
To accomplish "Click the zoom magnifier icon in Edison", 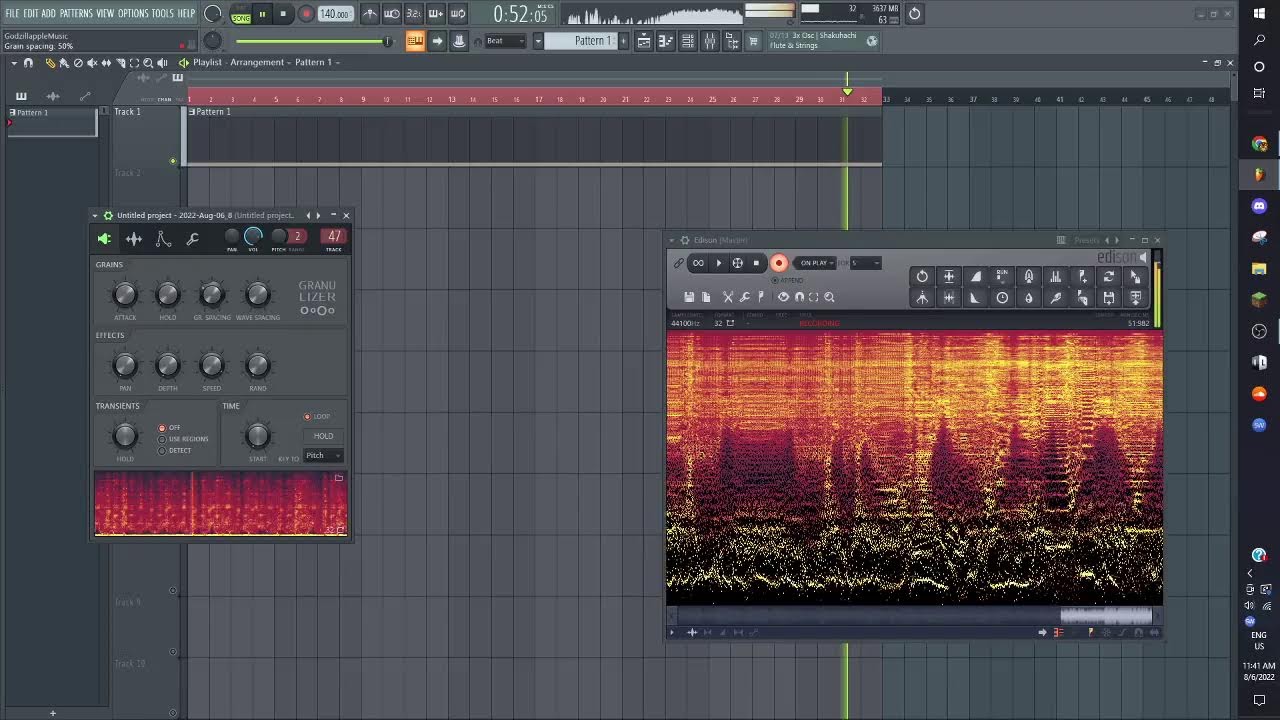I will click(x=829, y=297).
